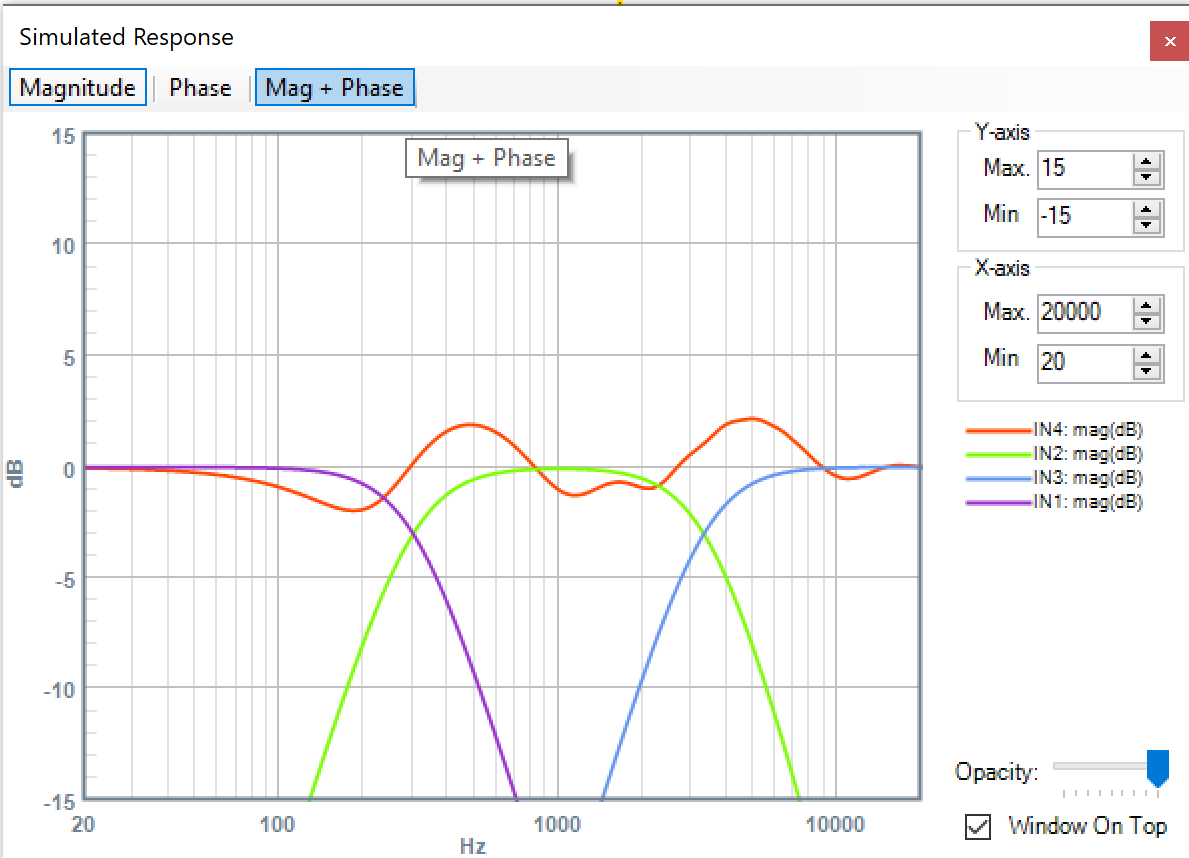Close the Simulated Response window
This screenshot has width=1189, height=858.
[x=1169, y=41]
